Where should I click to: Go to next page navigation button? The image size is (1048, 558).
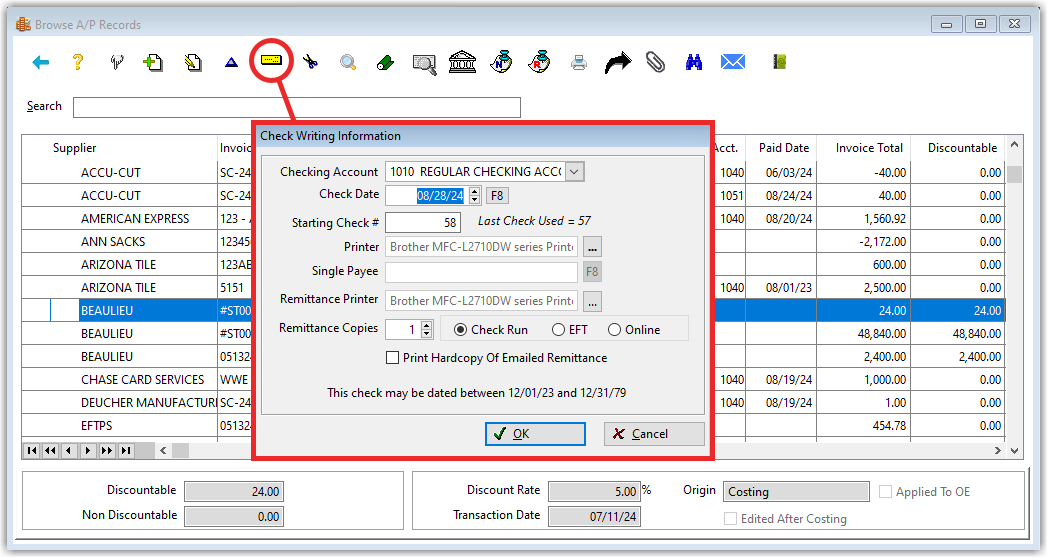point(107,450)
